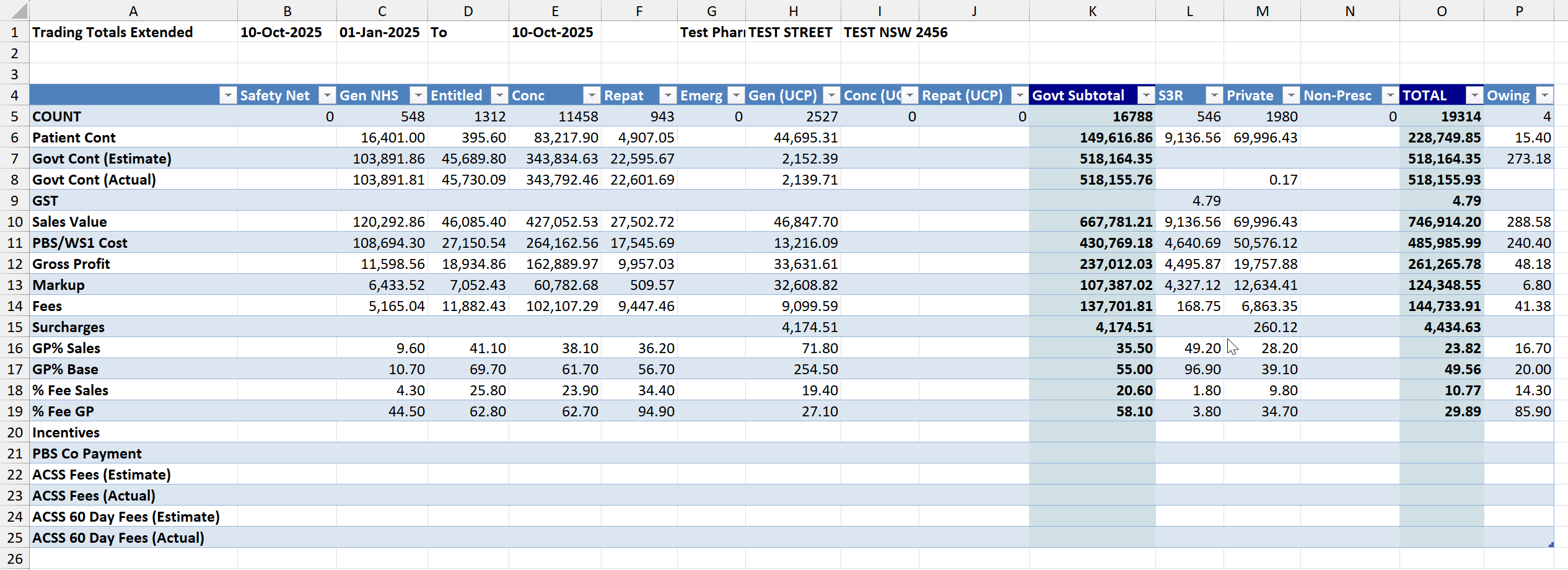Select column O header
This screenshot has height=570, width=1568.
point(1441,11)
